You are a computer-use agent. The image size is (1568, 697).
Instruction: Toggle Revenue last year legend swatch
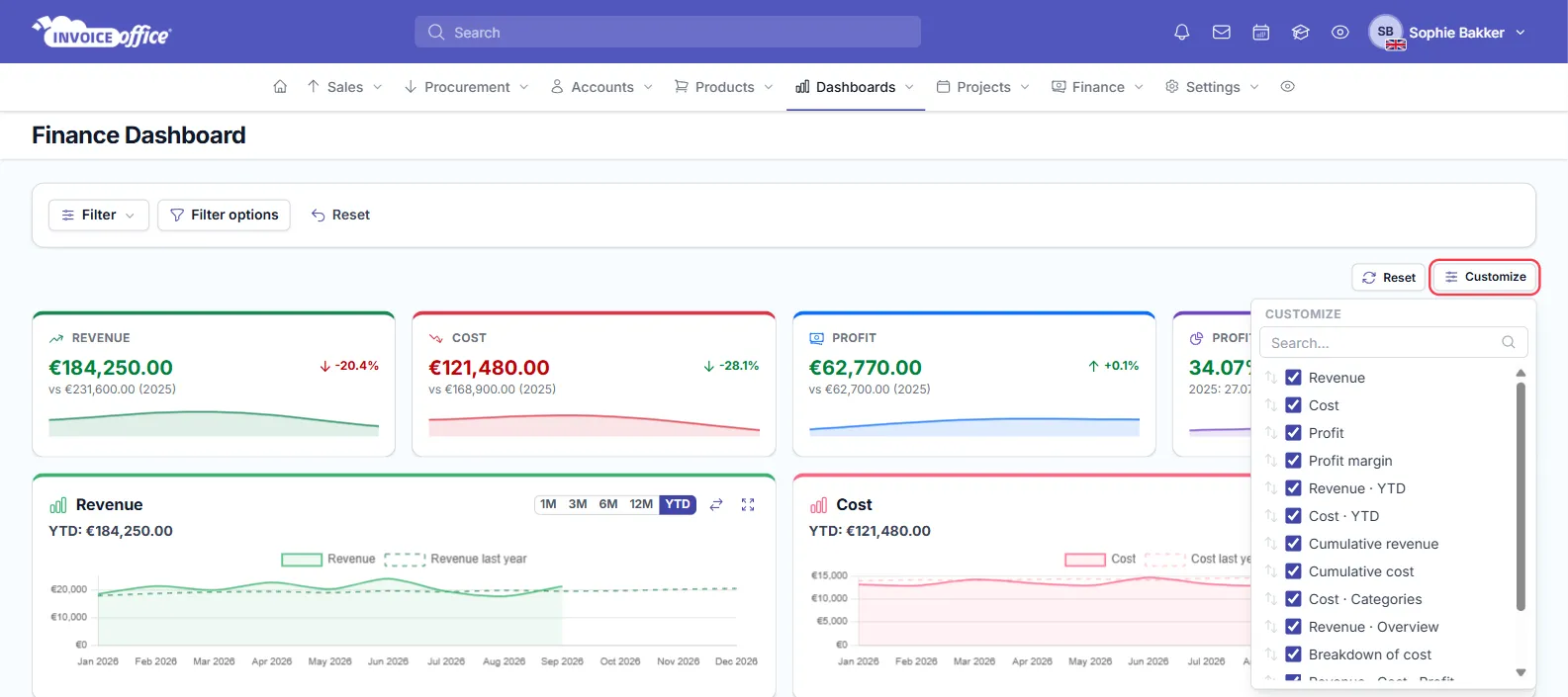coord(405,560)
